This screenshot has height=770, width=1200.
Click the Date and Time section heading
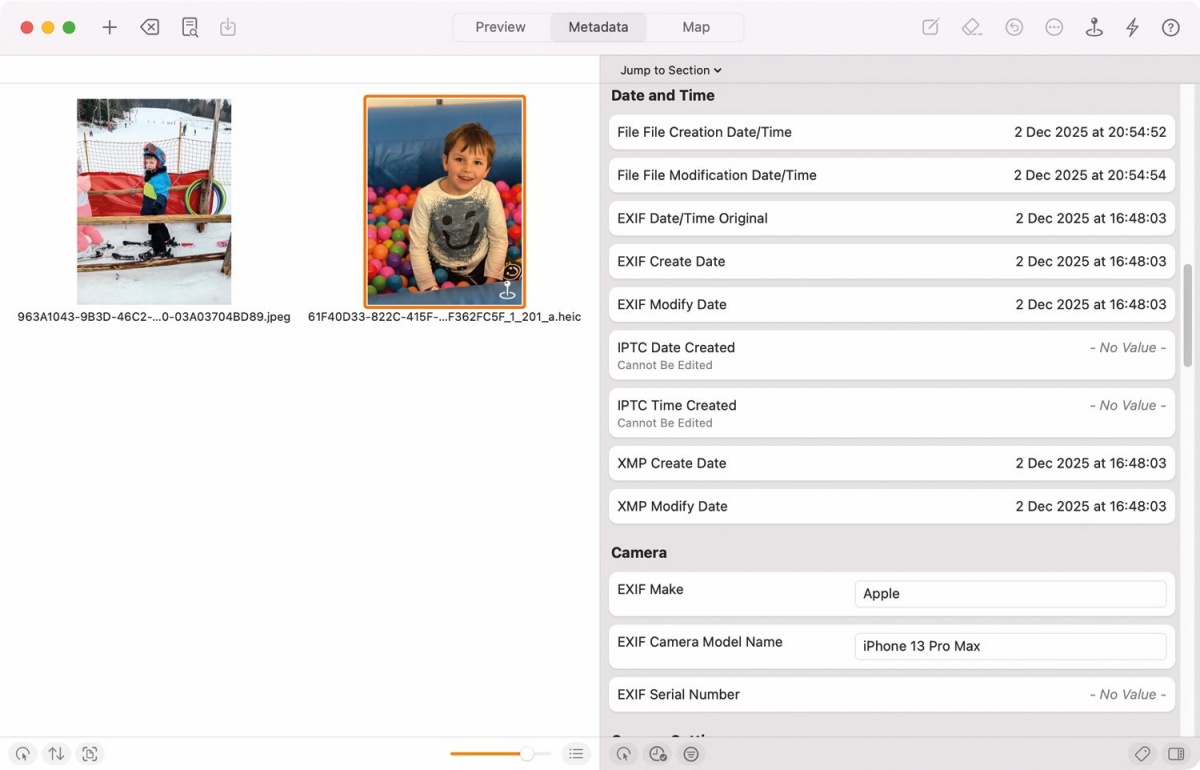pos(663,96)
